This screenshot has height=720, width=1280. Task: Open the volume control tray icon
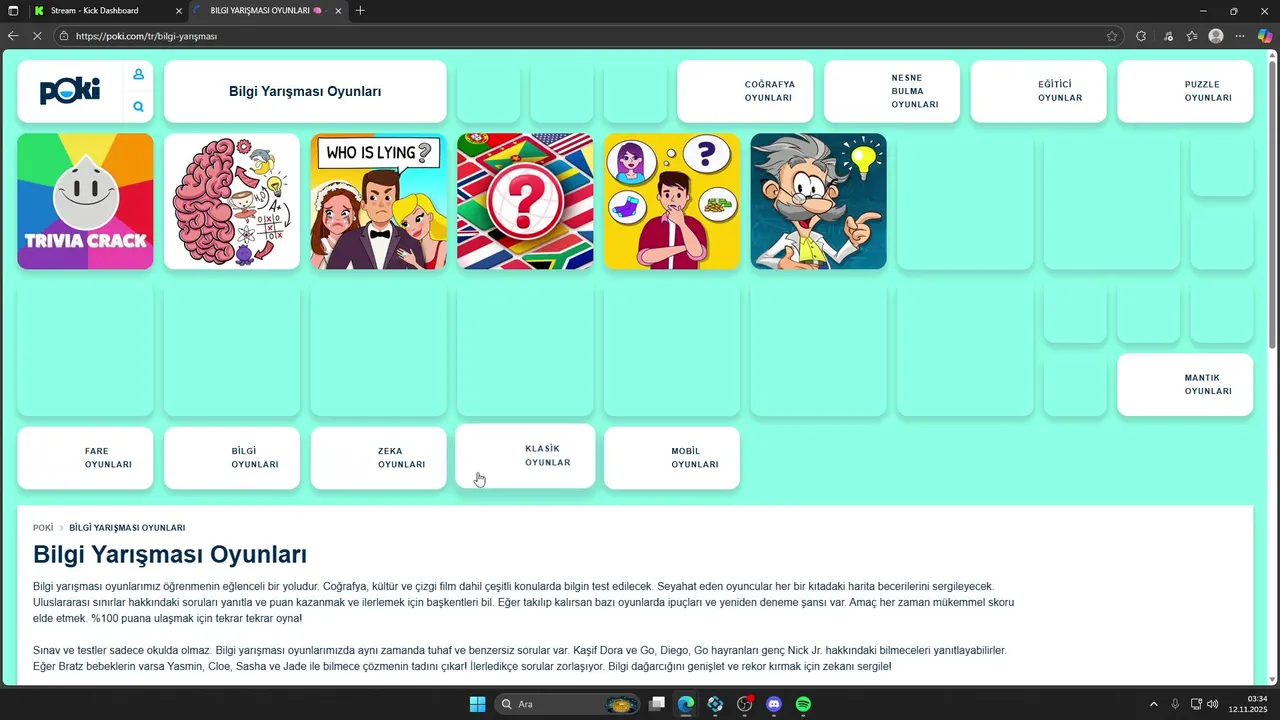pyautogui.click(x=1213, y=704)
